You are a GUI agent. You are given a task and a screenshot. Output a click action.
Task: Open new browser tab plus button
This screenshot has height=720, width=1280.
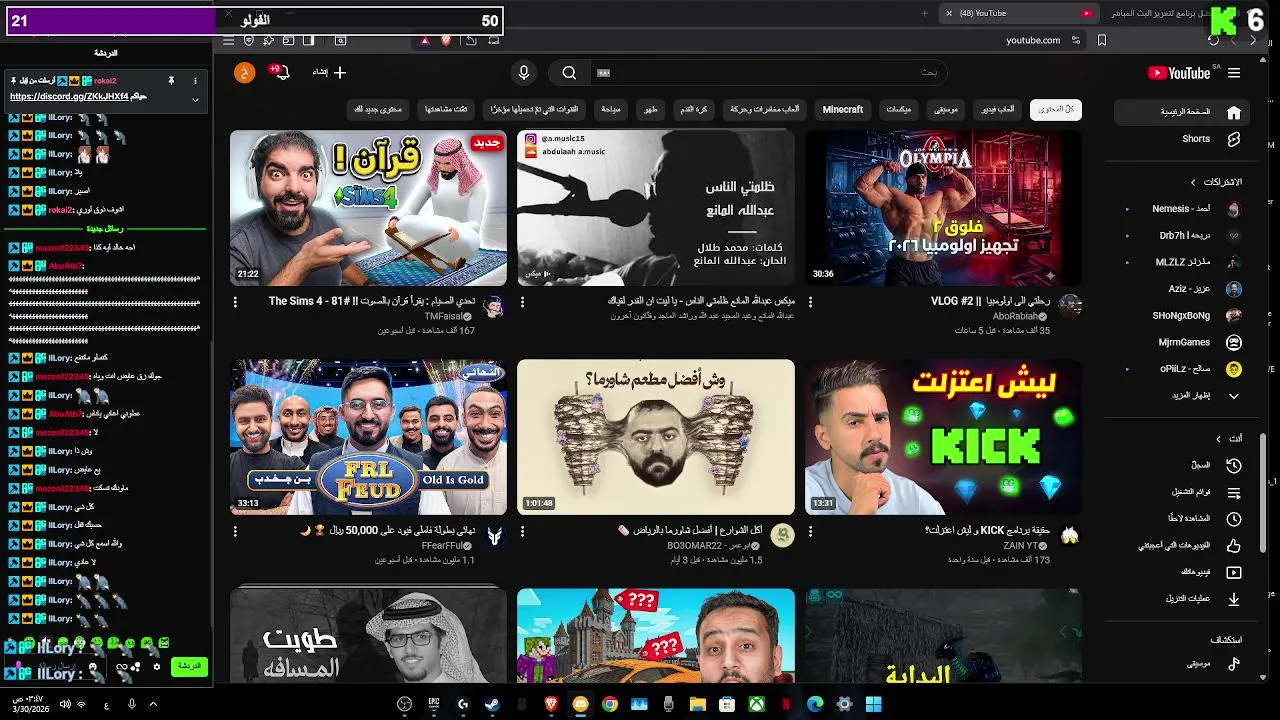(x=924, y=13)
